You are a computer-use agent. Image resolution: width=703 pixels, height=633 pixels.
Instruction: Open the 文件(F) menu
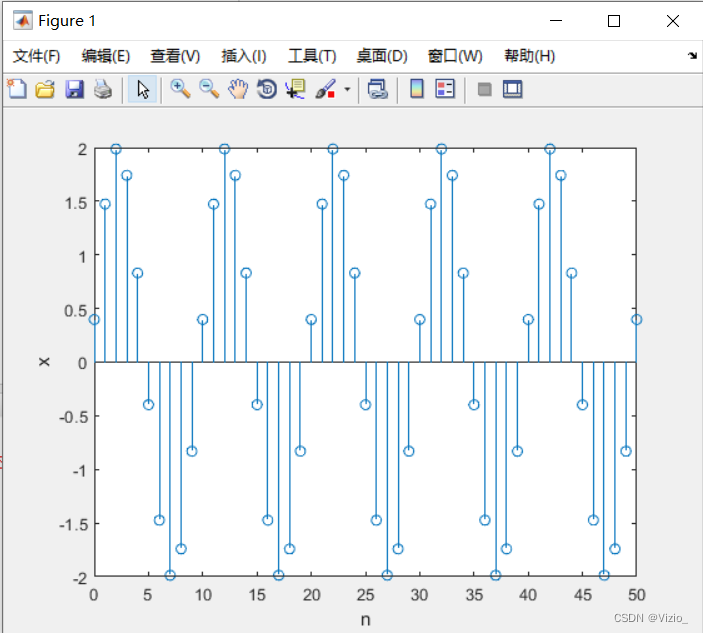(x=36, y=56)
